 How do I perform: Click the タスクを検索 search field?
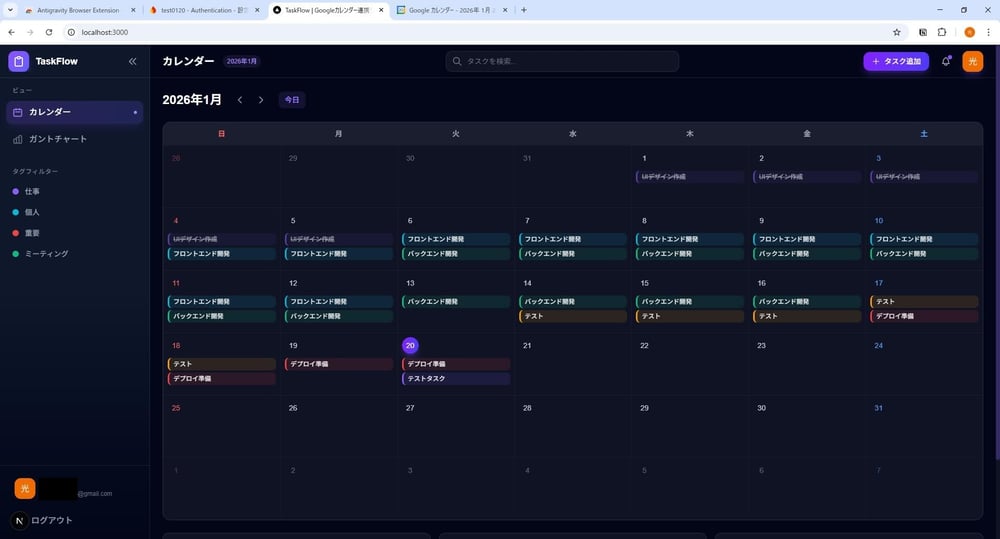(x=562, y=61)
